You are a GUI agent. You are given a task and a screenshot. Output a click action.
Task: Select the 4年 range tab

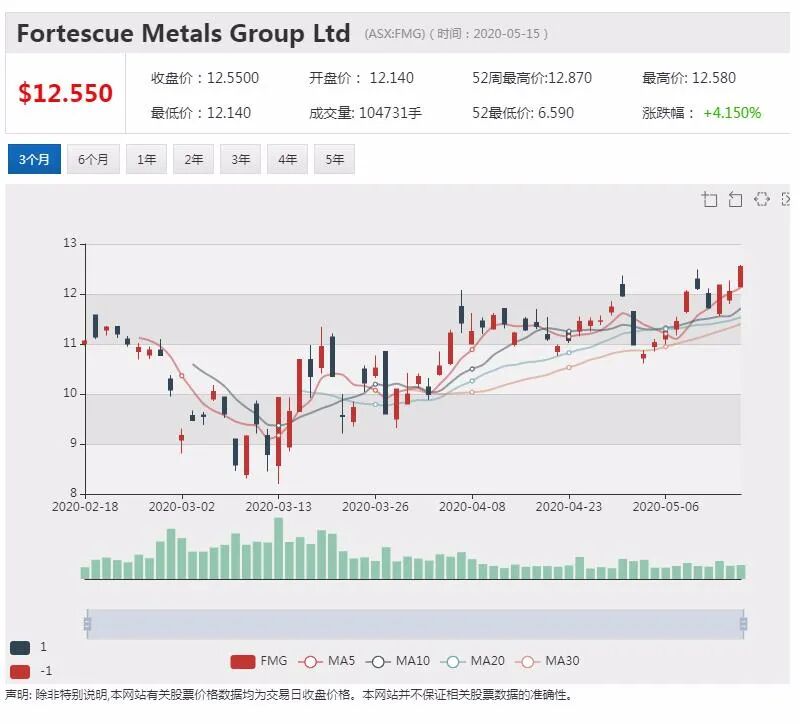click(x=287, y=159)
